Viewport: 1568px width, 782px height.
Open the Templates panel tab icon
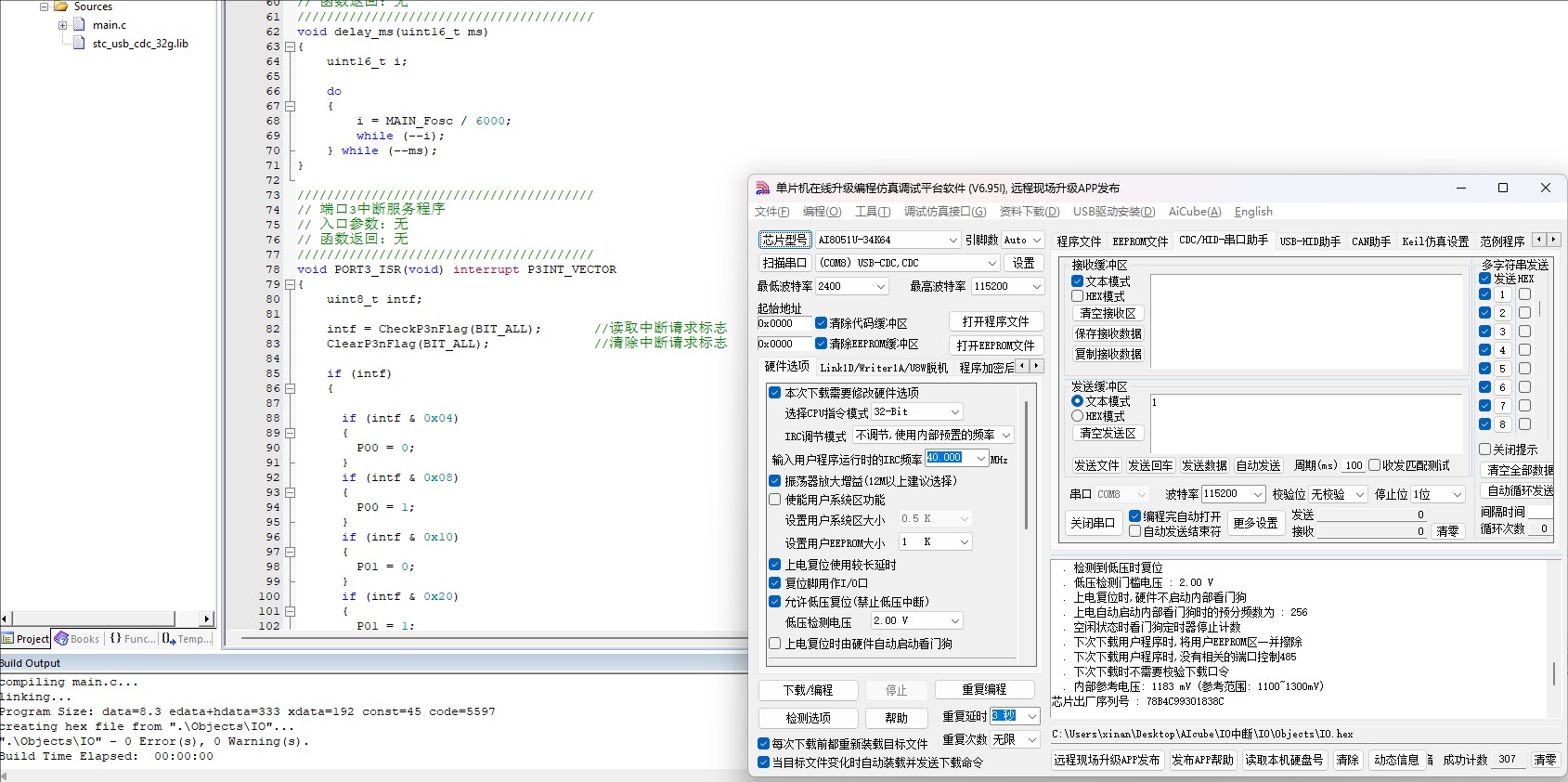[169, 638]
